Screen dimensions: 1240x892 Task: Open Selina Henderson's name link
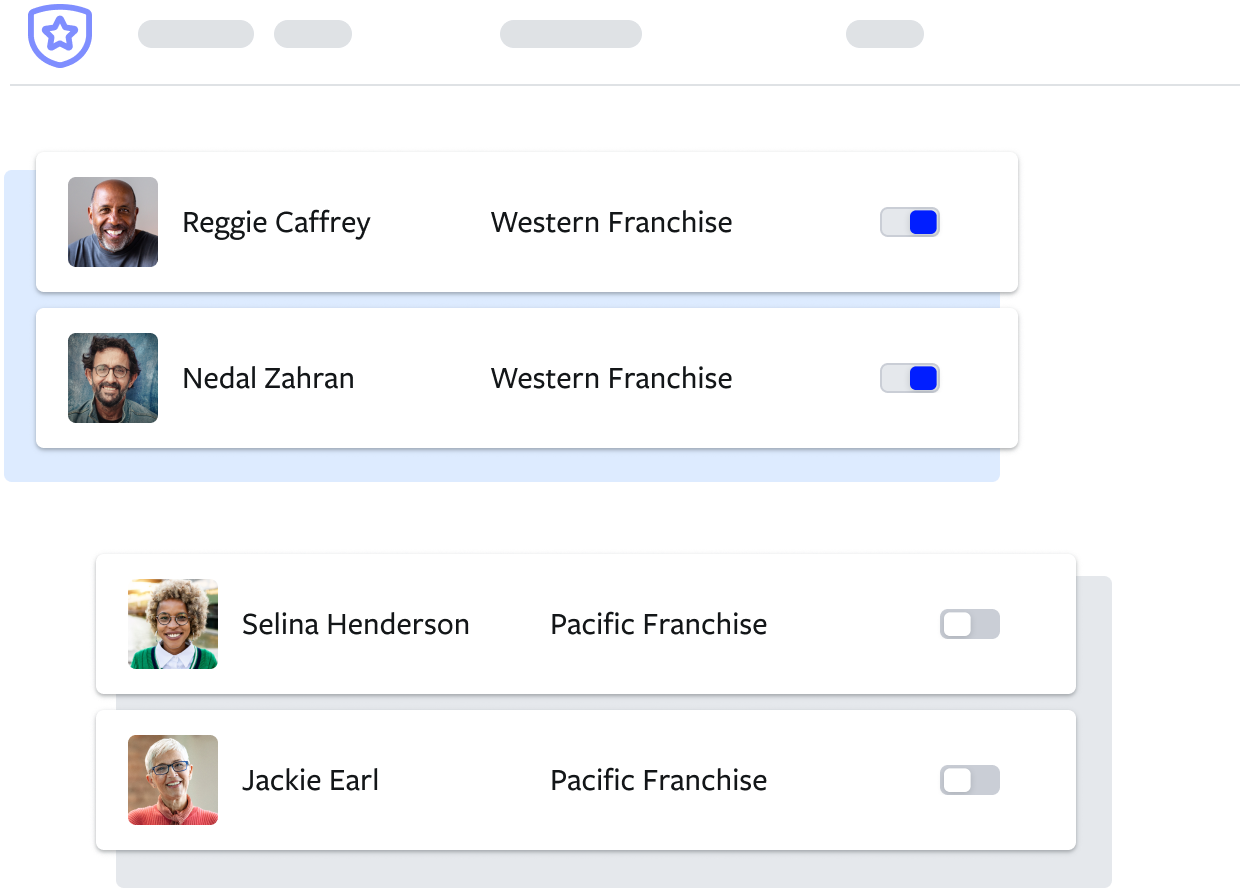click(355, 625)
